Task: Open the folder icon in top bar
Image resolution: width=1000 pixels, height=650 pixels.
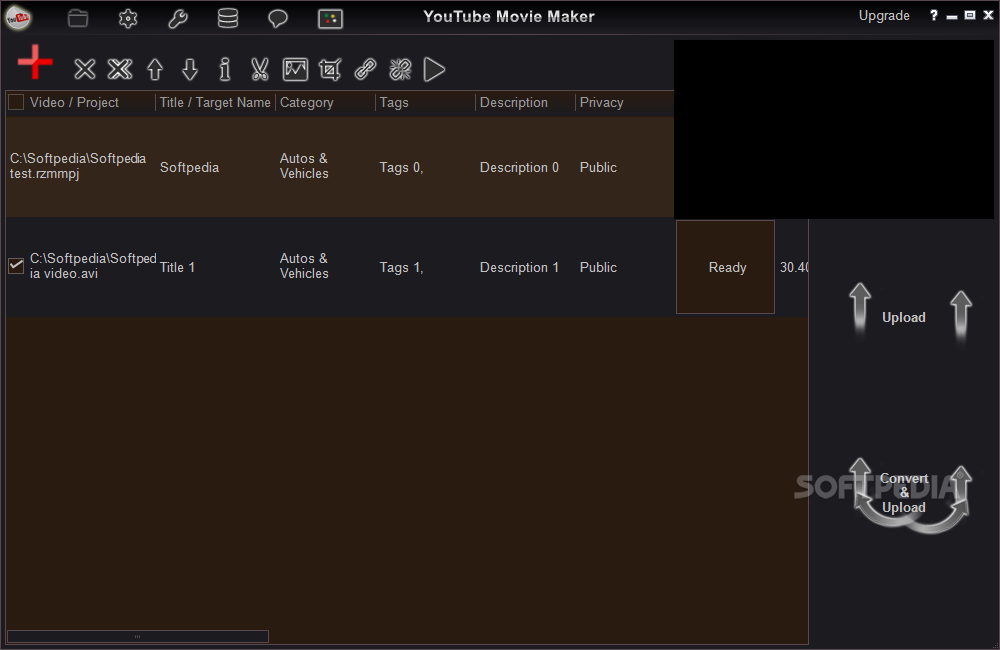Action: click(78, 18)
